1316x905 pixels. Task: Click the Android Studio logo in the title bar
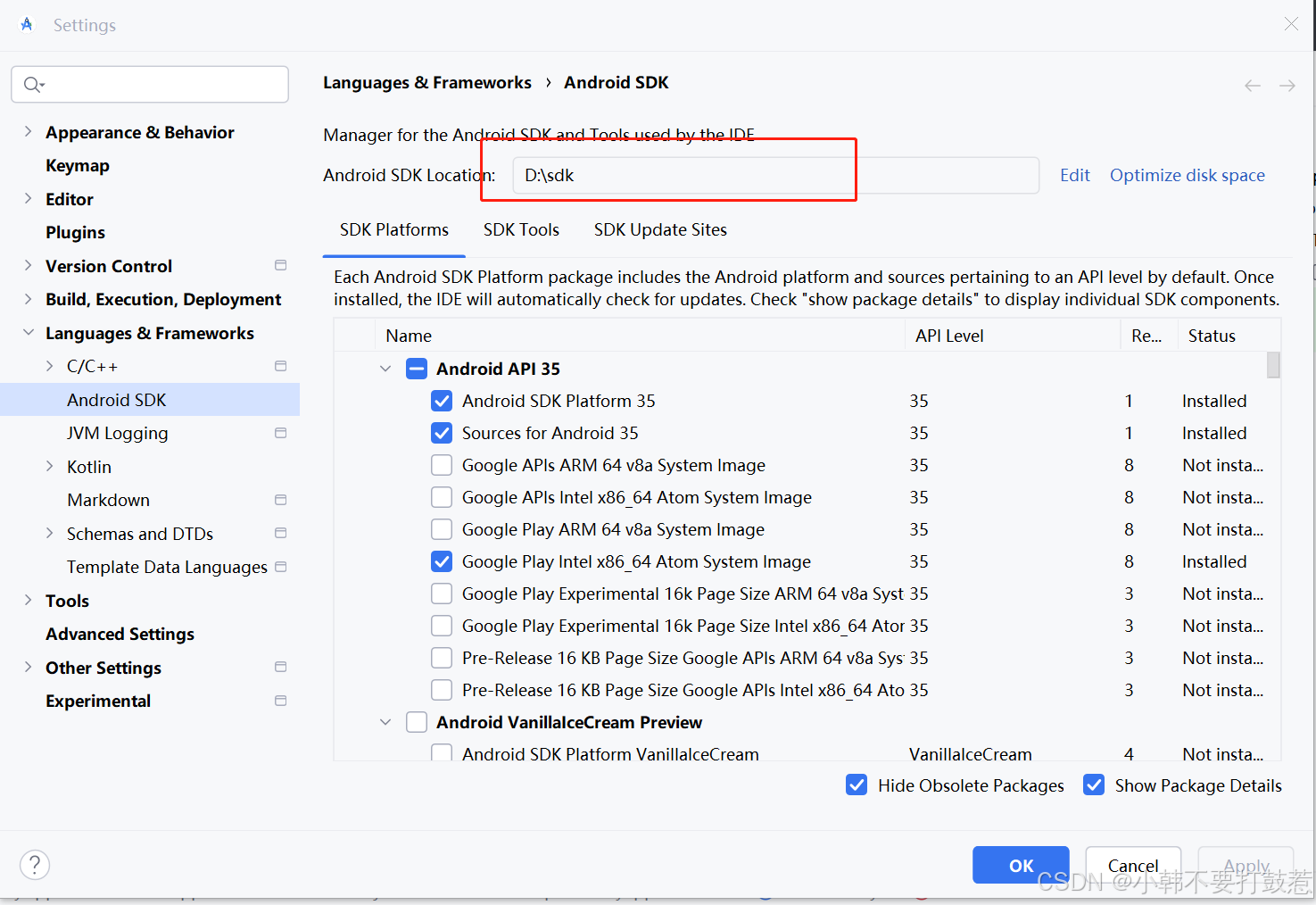27,24
